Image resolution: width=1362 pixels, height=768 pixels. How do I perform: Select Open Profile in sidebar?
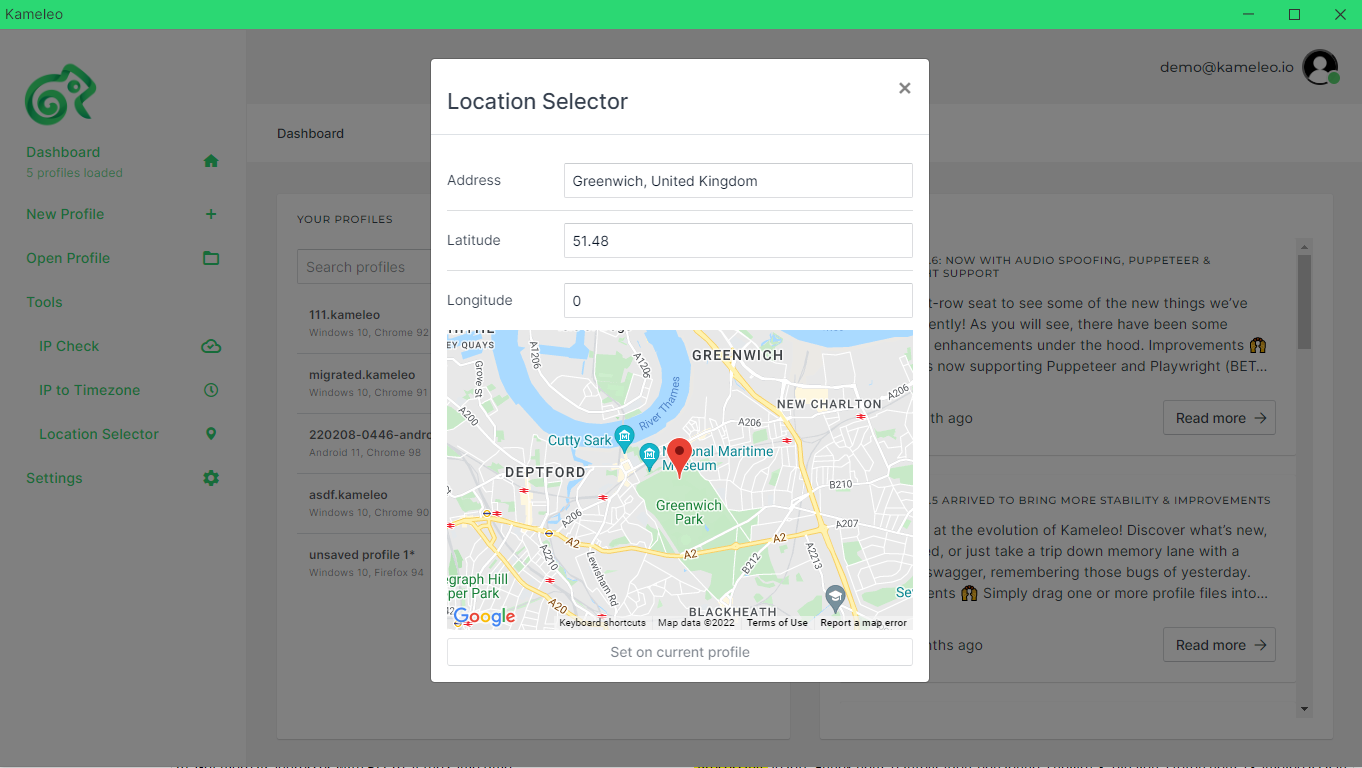click(68, 258)
